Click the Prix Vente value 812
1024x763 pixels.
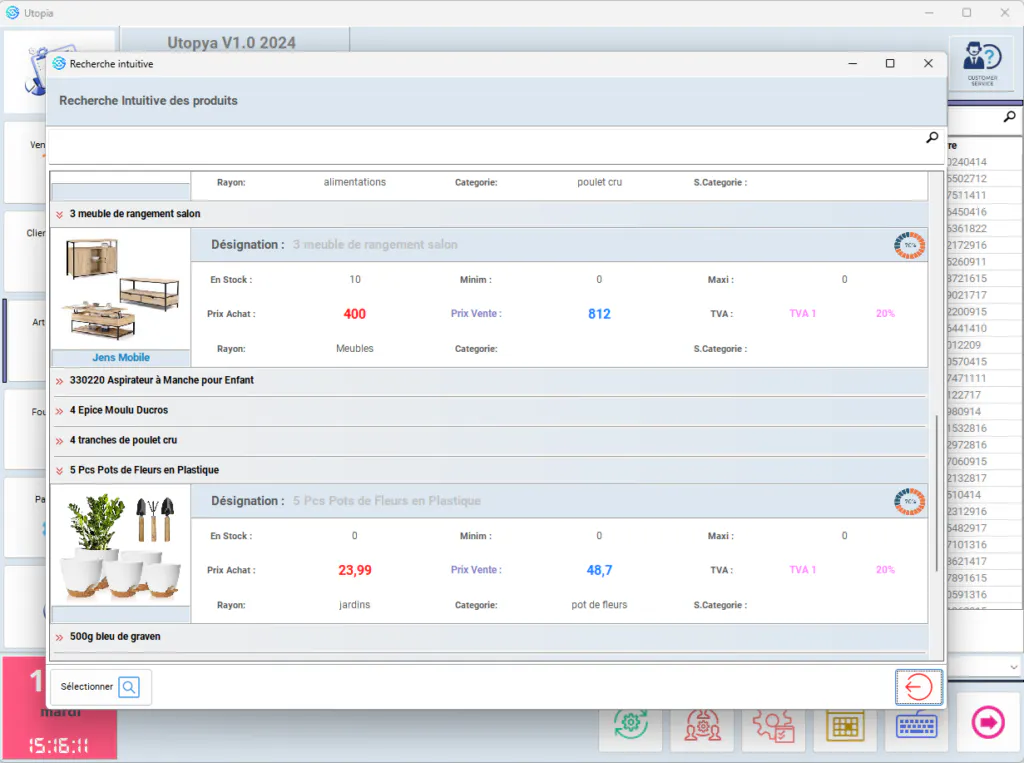click(599, 314)
